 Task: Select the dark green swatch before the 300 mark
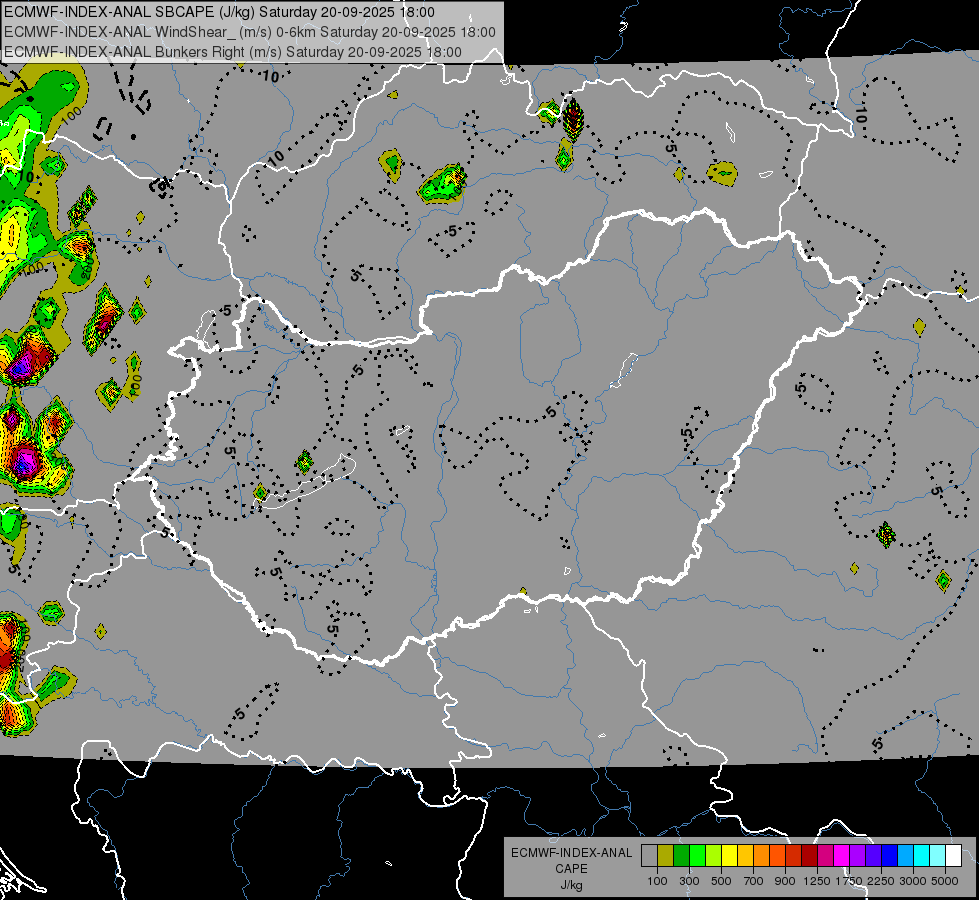click(x=682, y=856)
